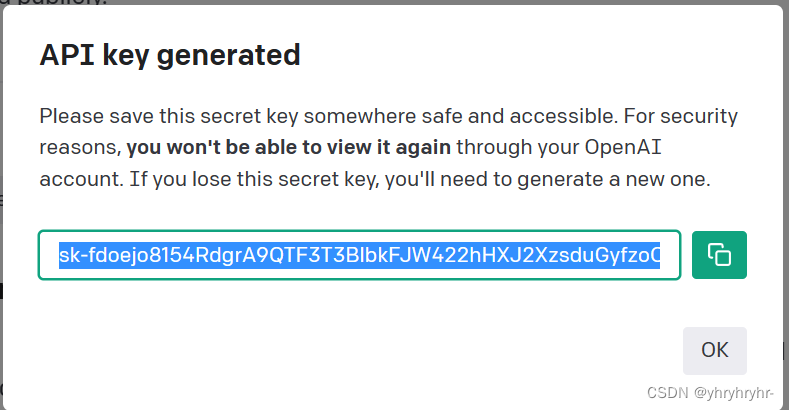Viewport: 789px width, 410px height.
Task: Click the 'For security' words in the first line
Action: 680,116
